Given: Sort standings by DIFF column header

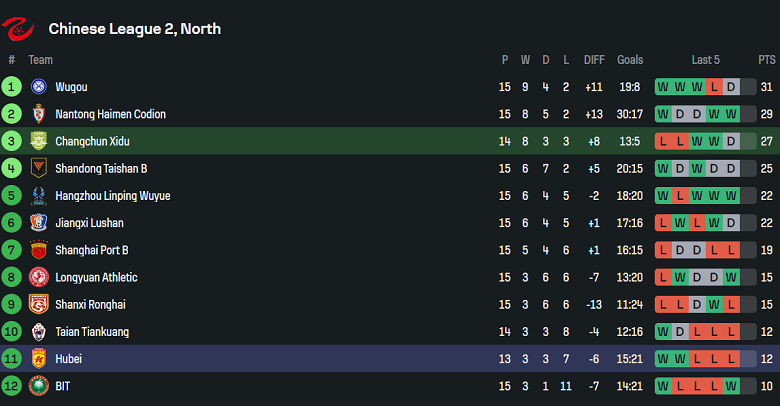Looking at the screenshot, I should 594,60.
